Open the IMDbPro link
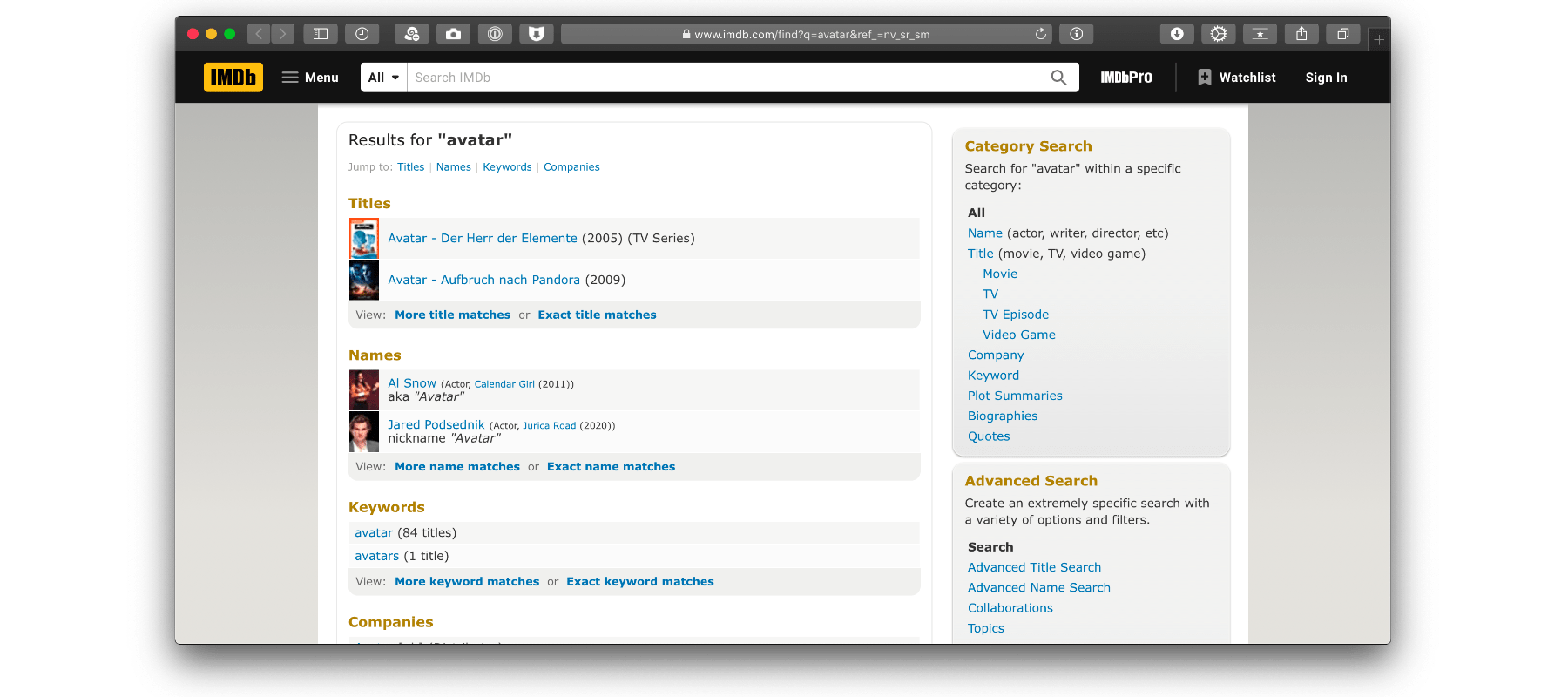 (x=1126, y=78)
